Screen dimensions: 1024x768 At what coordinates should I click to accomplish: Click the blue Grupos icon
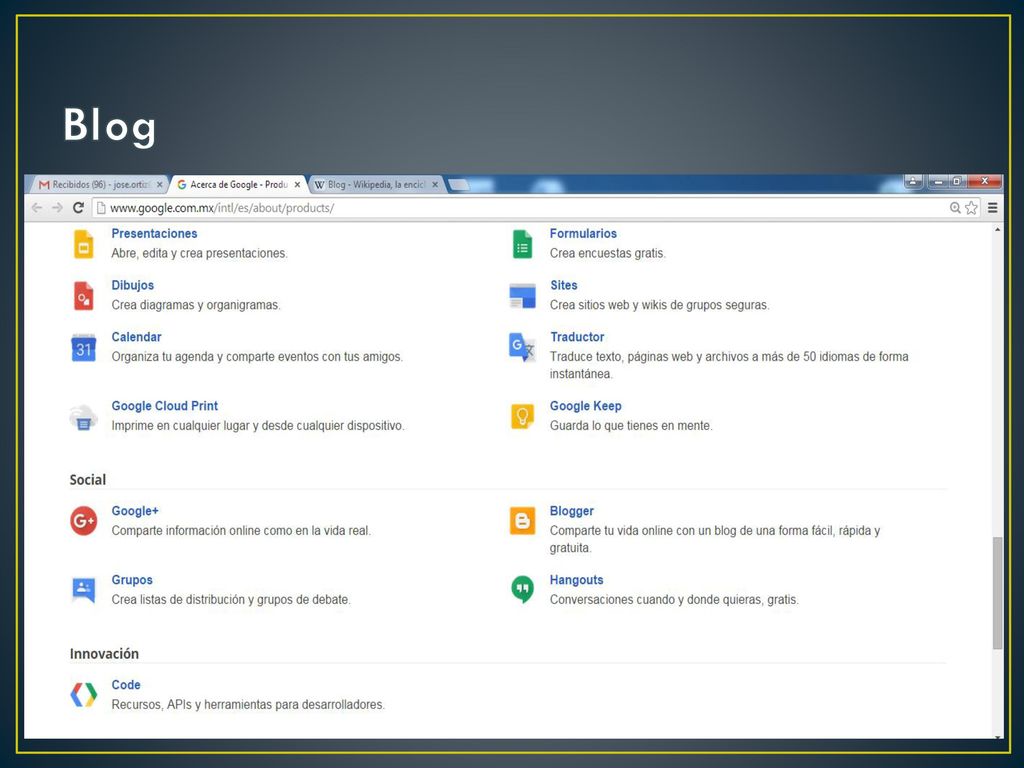click(84, 590)
